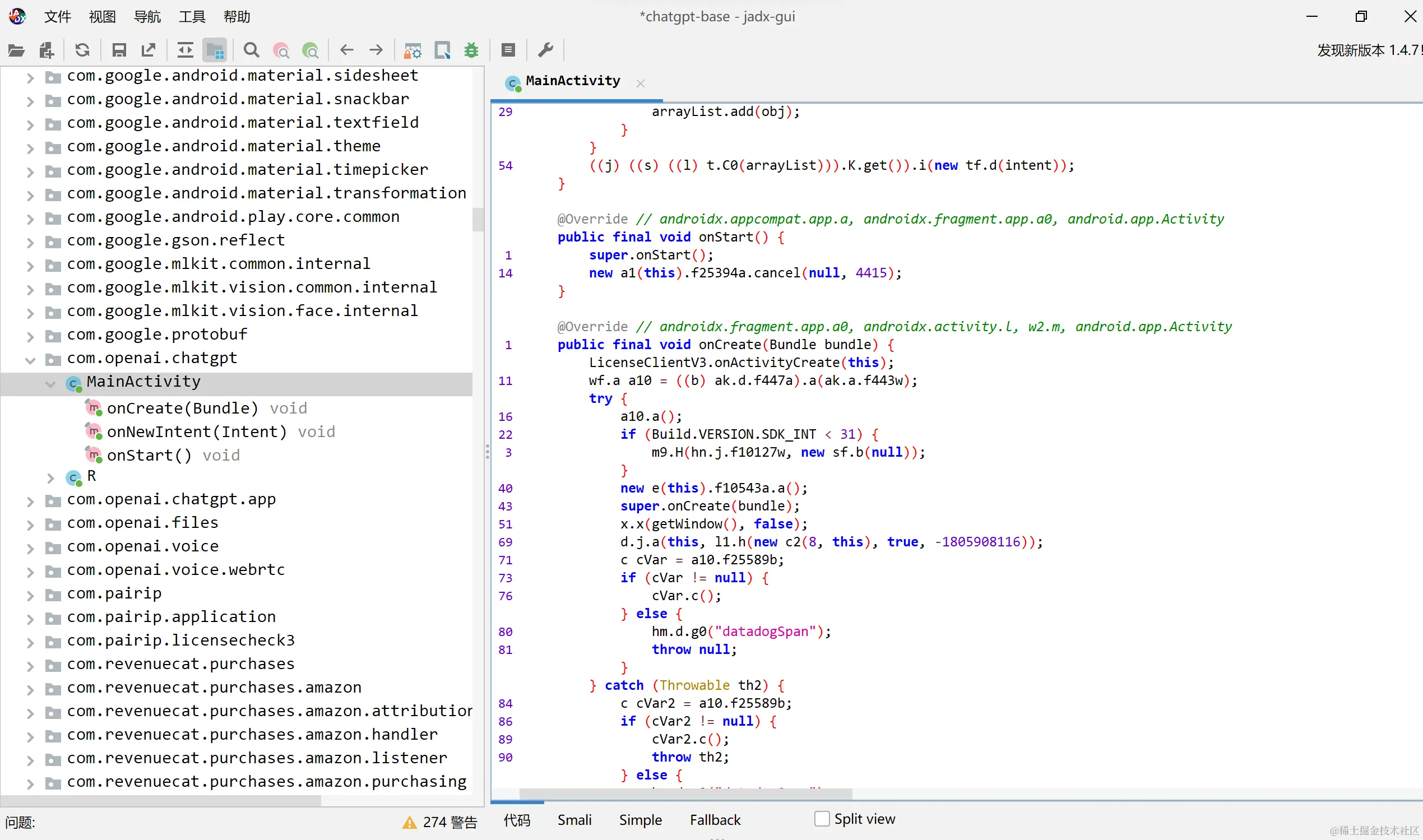Click the open file toolbar icon
This screenshot has height=840, width=1423.
click(16, 50)
